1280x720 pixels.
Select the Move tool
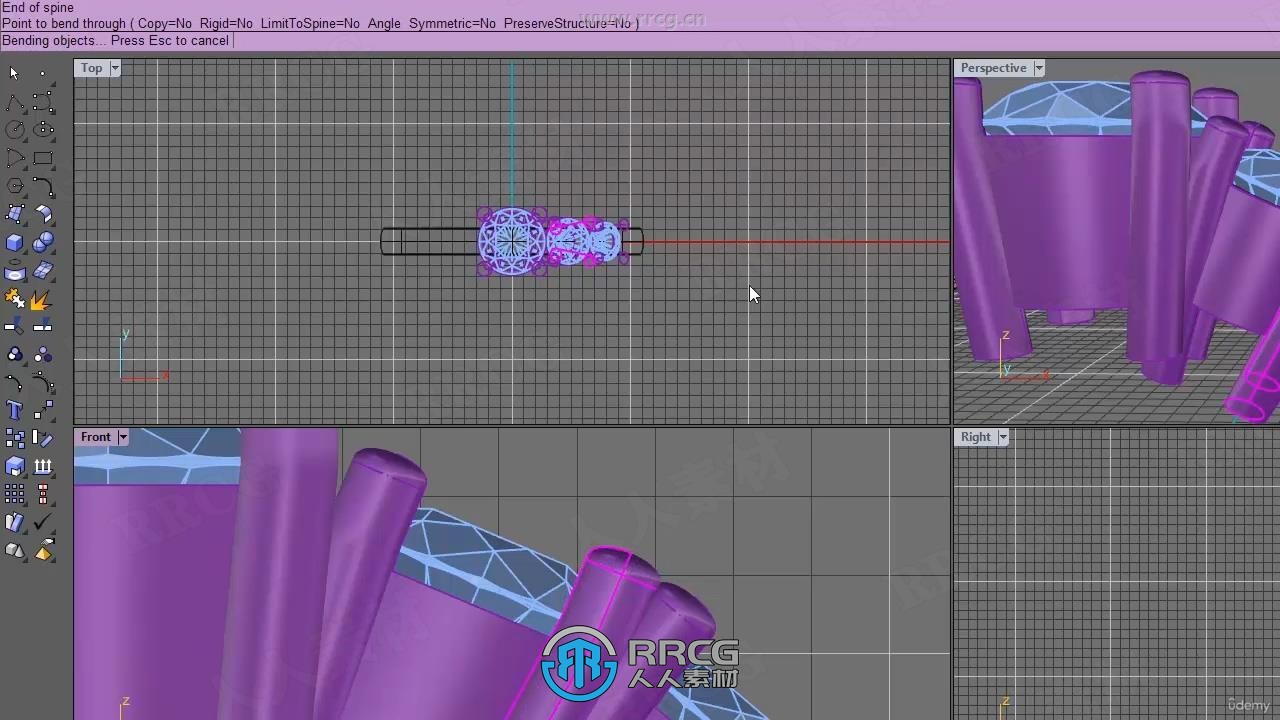click(43, 410)
